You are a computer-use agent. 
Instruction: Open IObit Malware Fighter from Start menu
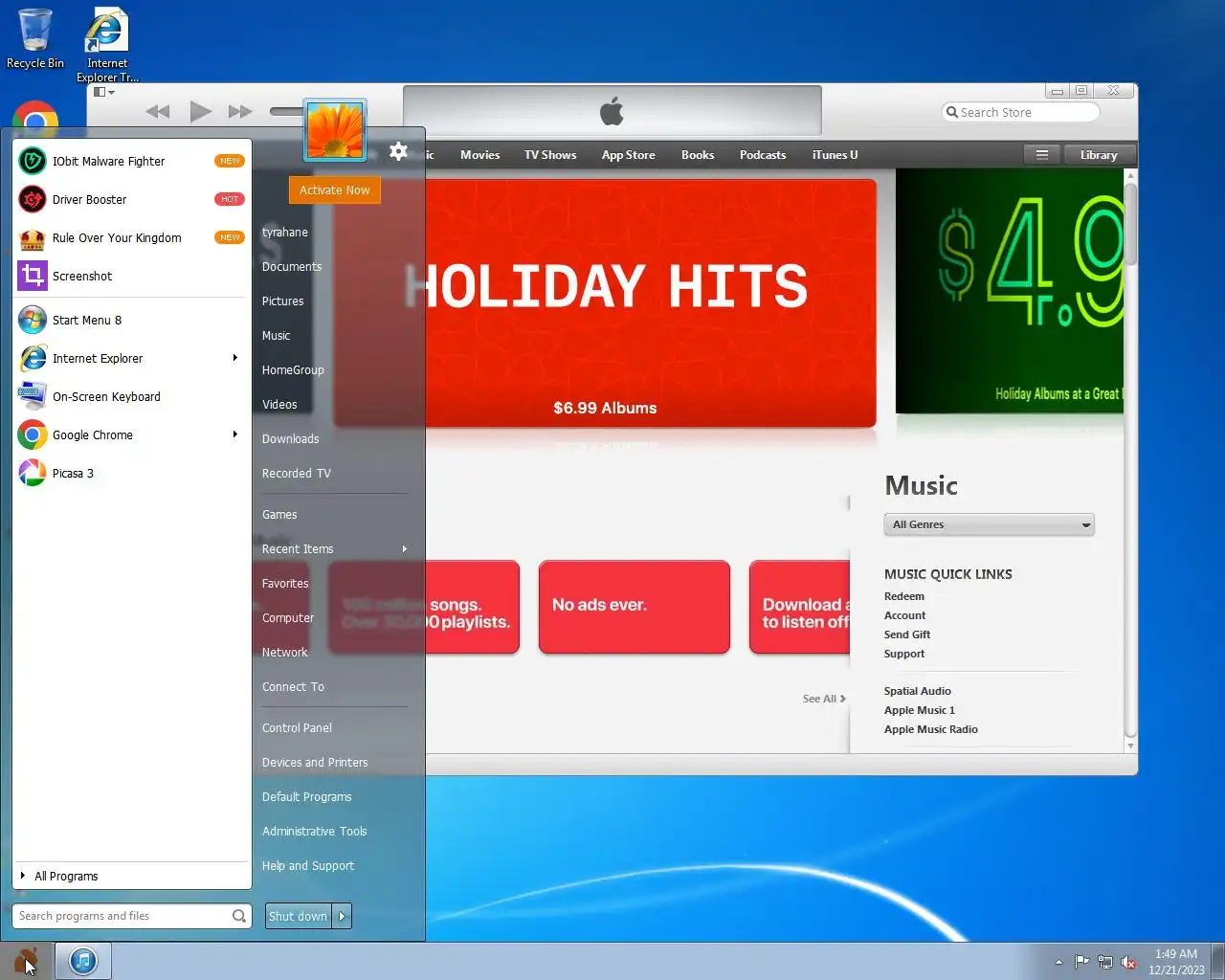pos(132,161)
